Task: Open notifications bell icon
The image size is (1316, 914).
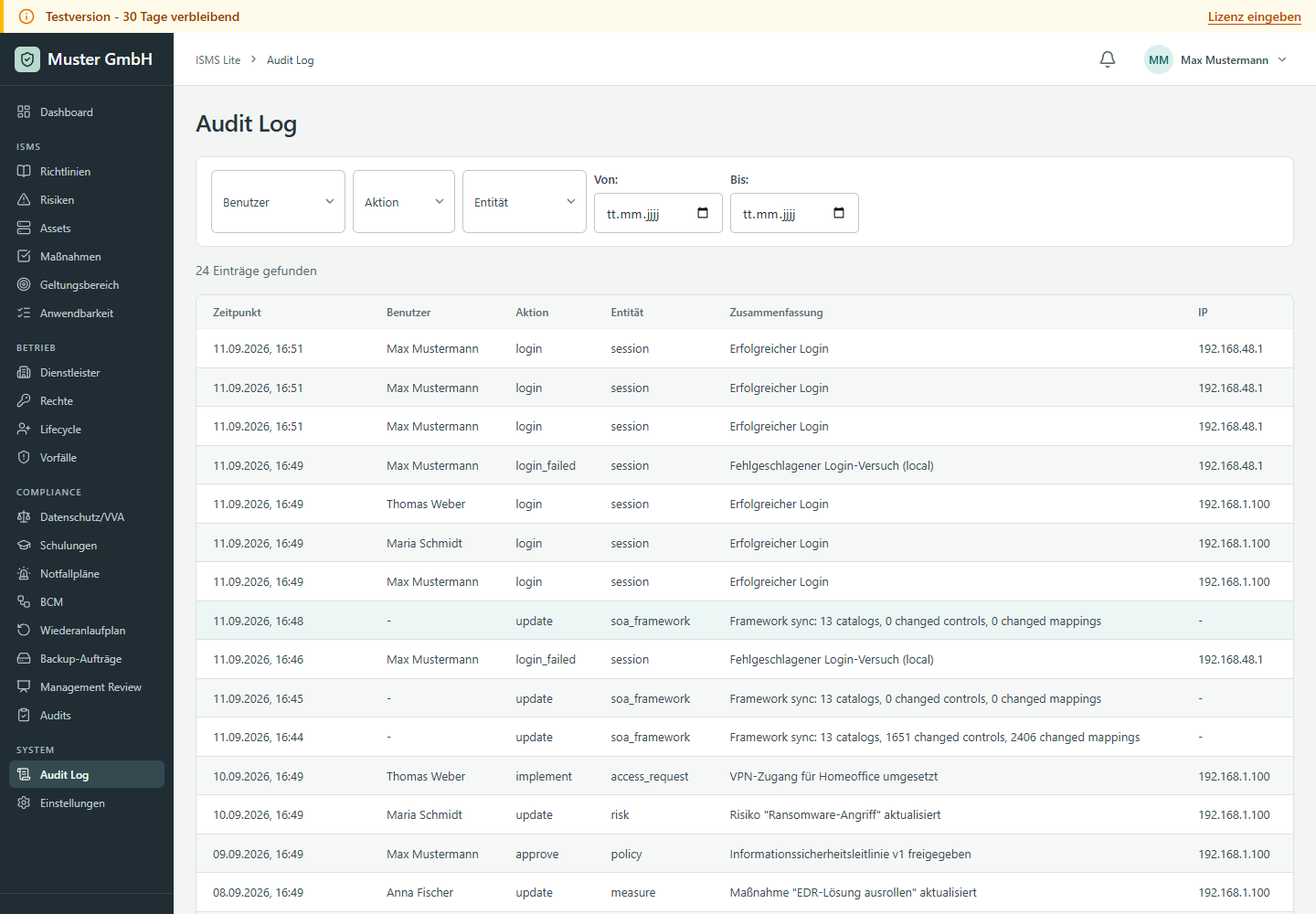Action: 1108,59
